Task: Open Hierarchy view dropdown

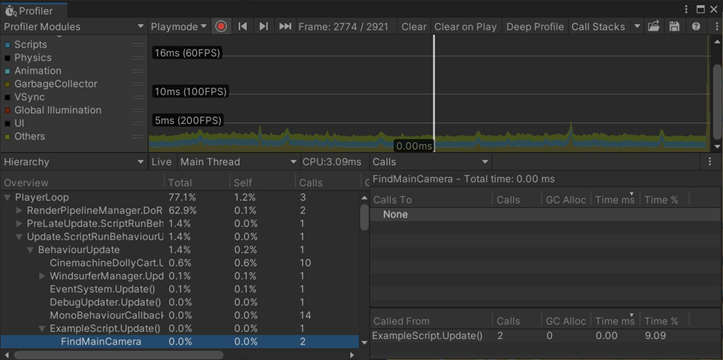Action: pos(74,162)
